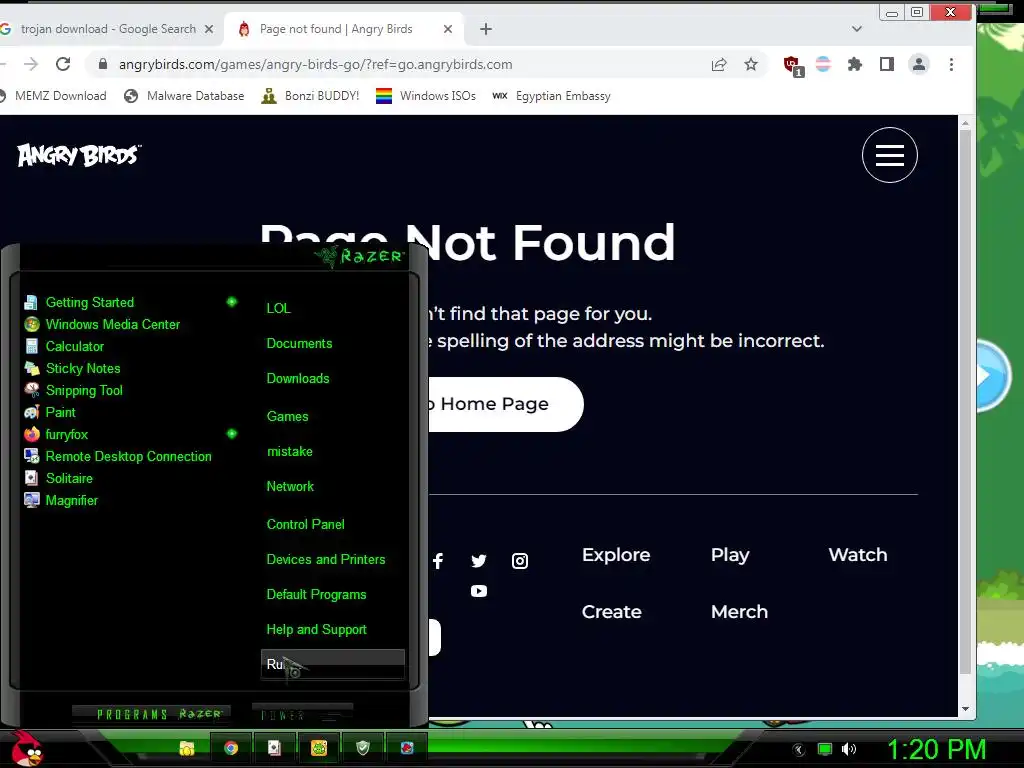Click the striped flag extension icon
This screenshot has width=1024, height=768.
pyautogui.click(x=824, y=64)
